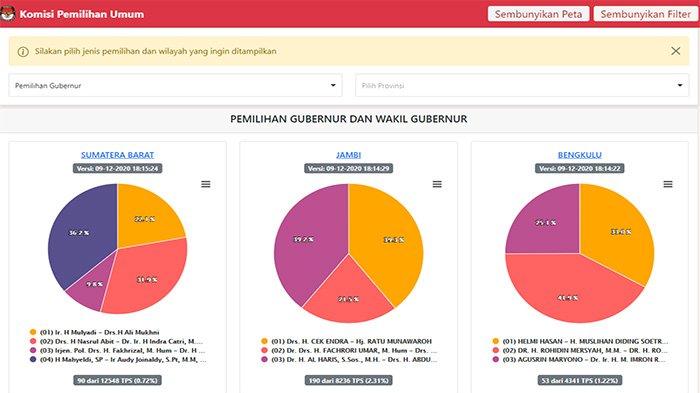Open the JAMBI province link
This screenshot has width=700, height=393.
[348, 155]
